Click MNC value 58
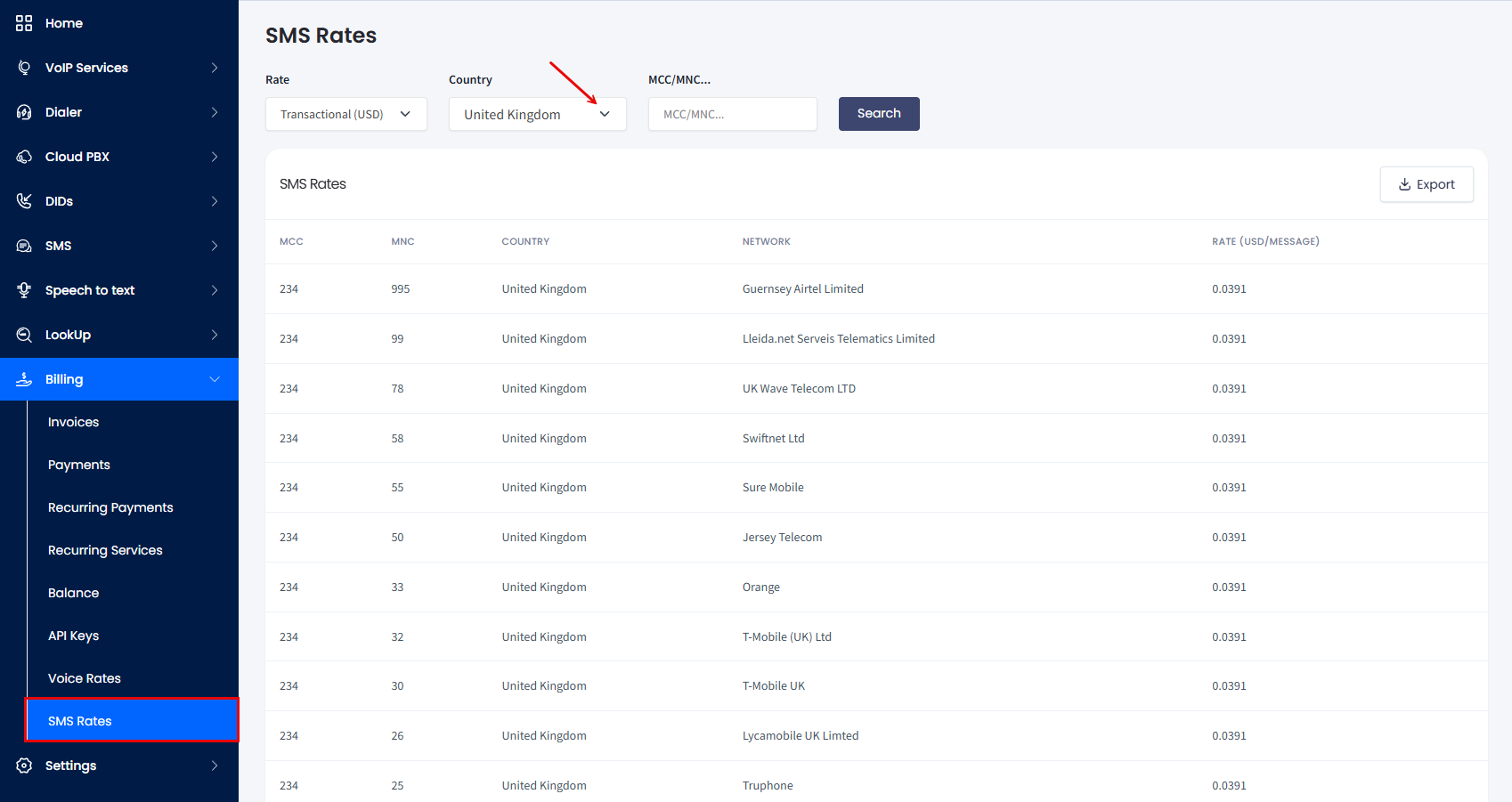Image resolution: width=1512 pixels, height=802 pixels. pos(397,439)
